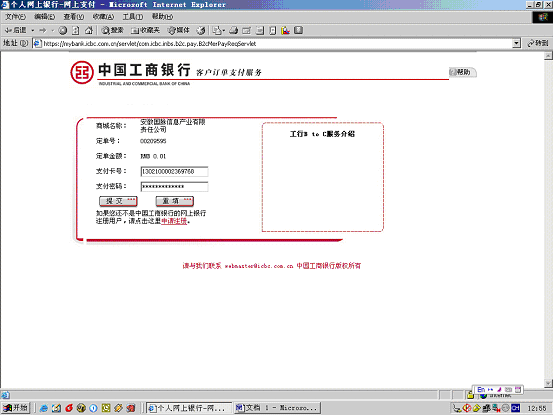Expand the address bar dropdown arrow

516,43
